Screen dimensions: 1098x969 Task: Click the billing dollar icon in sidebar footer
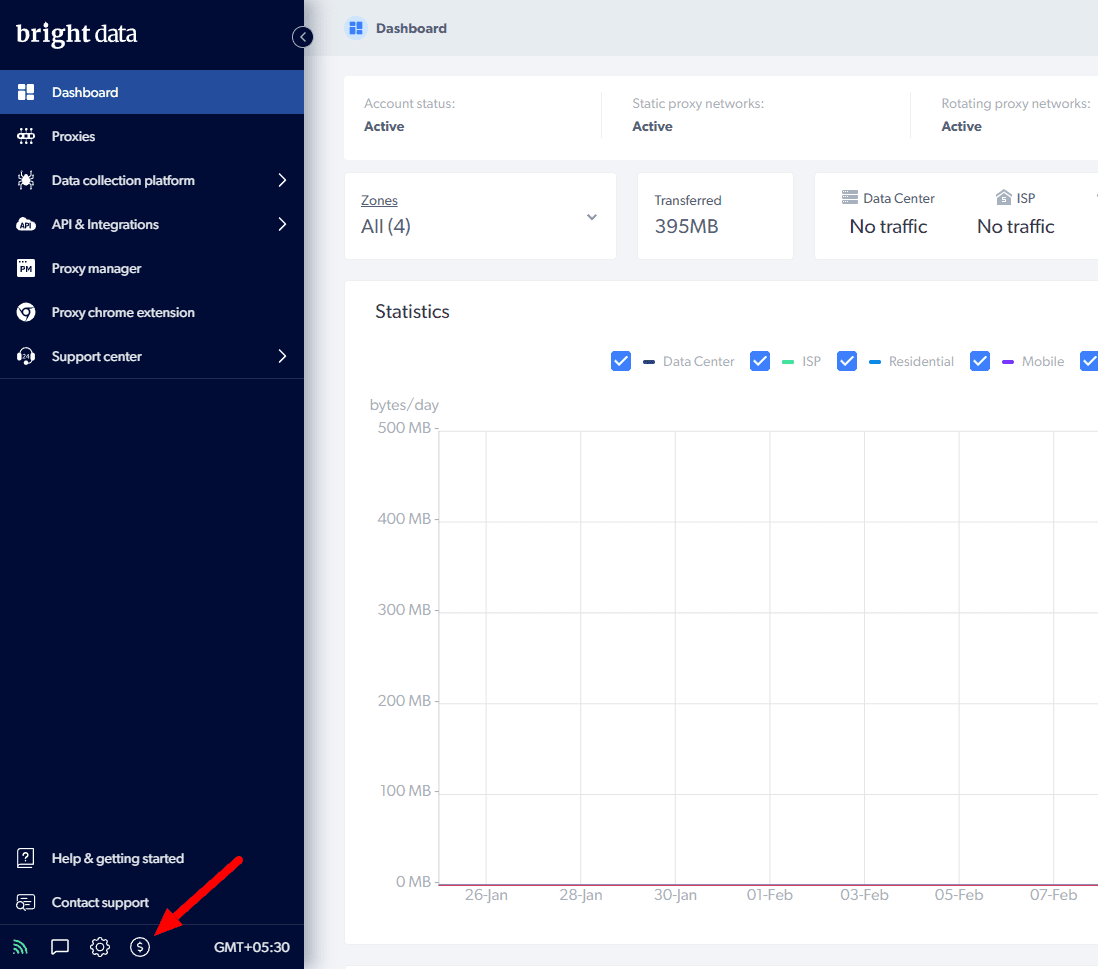(x=140, y=947)
